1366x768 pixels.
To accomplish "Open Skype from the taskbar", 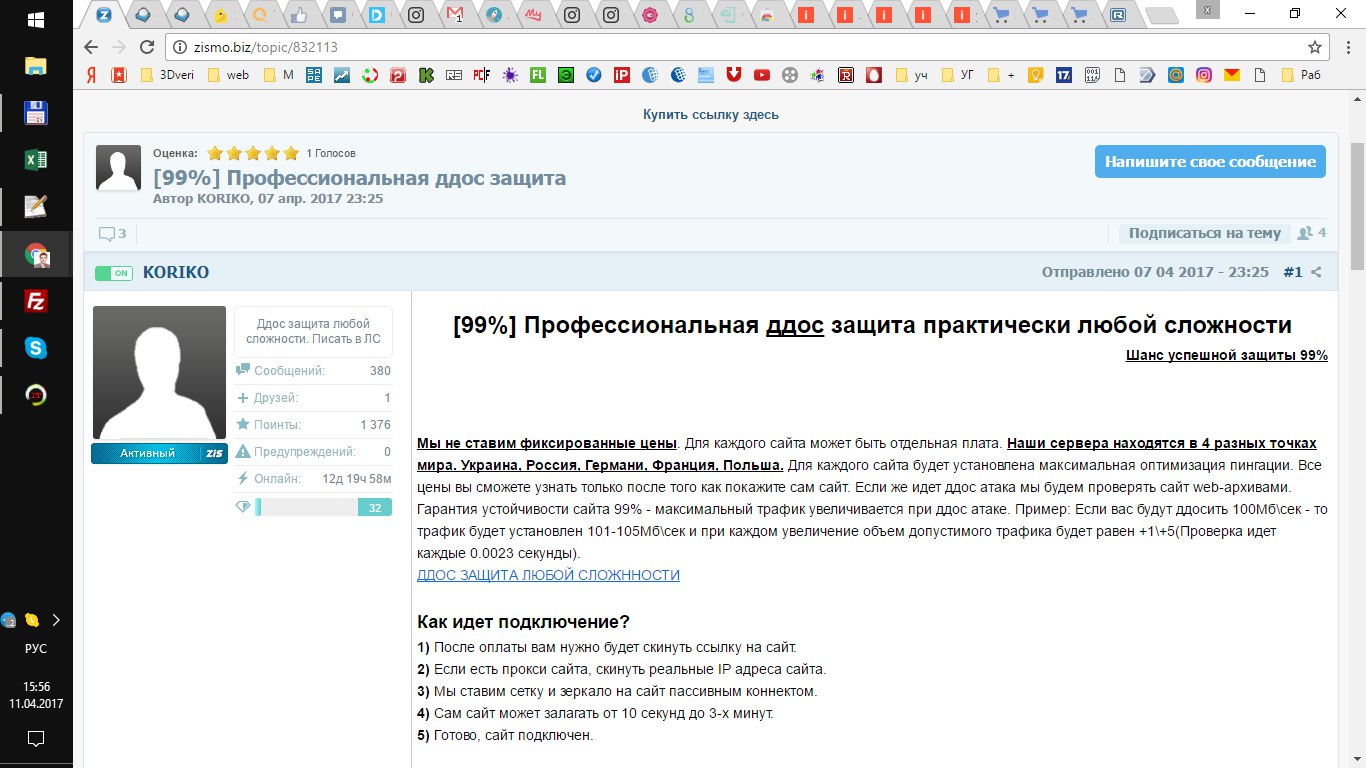I will click(x=36, y=348).
